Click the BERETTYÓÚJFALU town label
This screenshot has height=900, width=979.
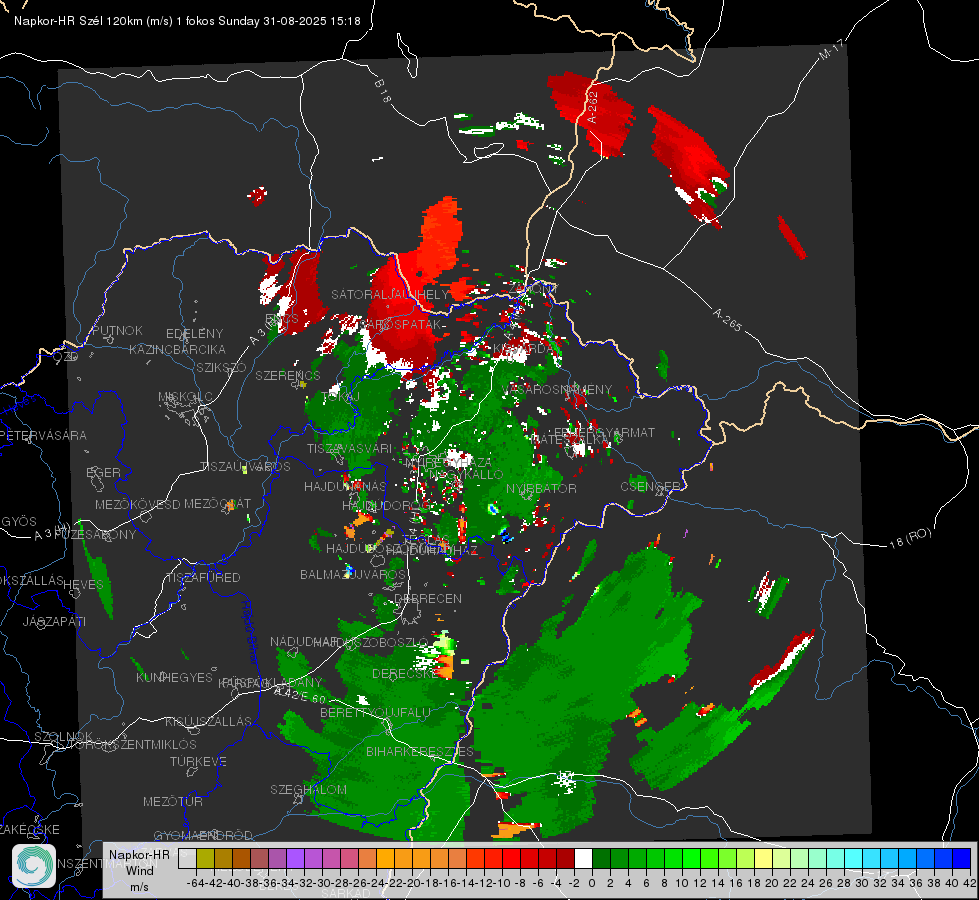tap(375, 713)
